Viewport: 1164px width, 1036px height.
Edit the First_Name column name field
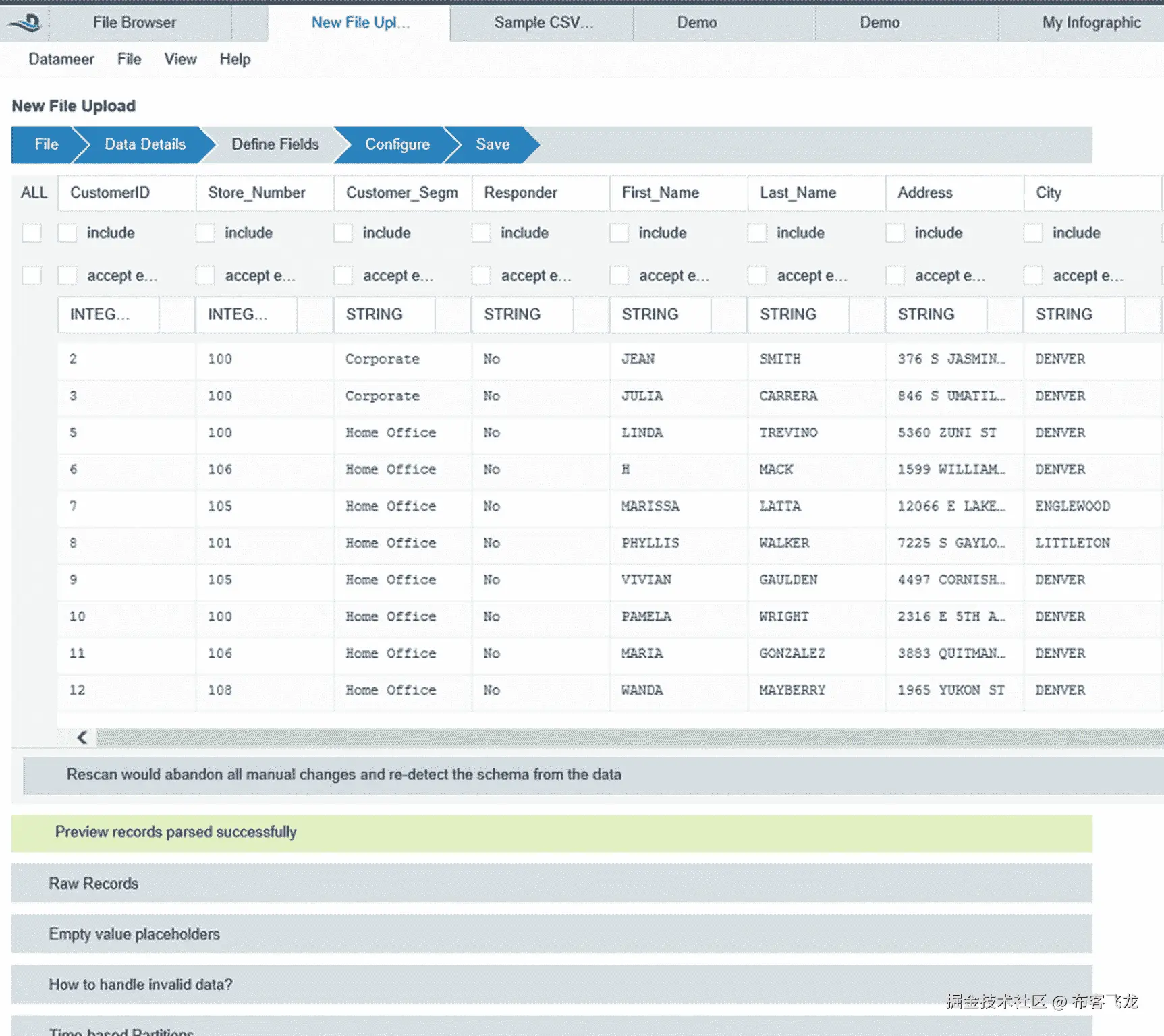pyautogui.click(x=678, y=193)
